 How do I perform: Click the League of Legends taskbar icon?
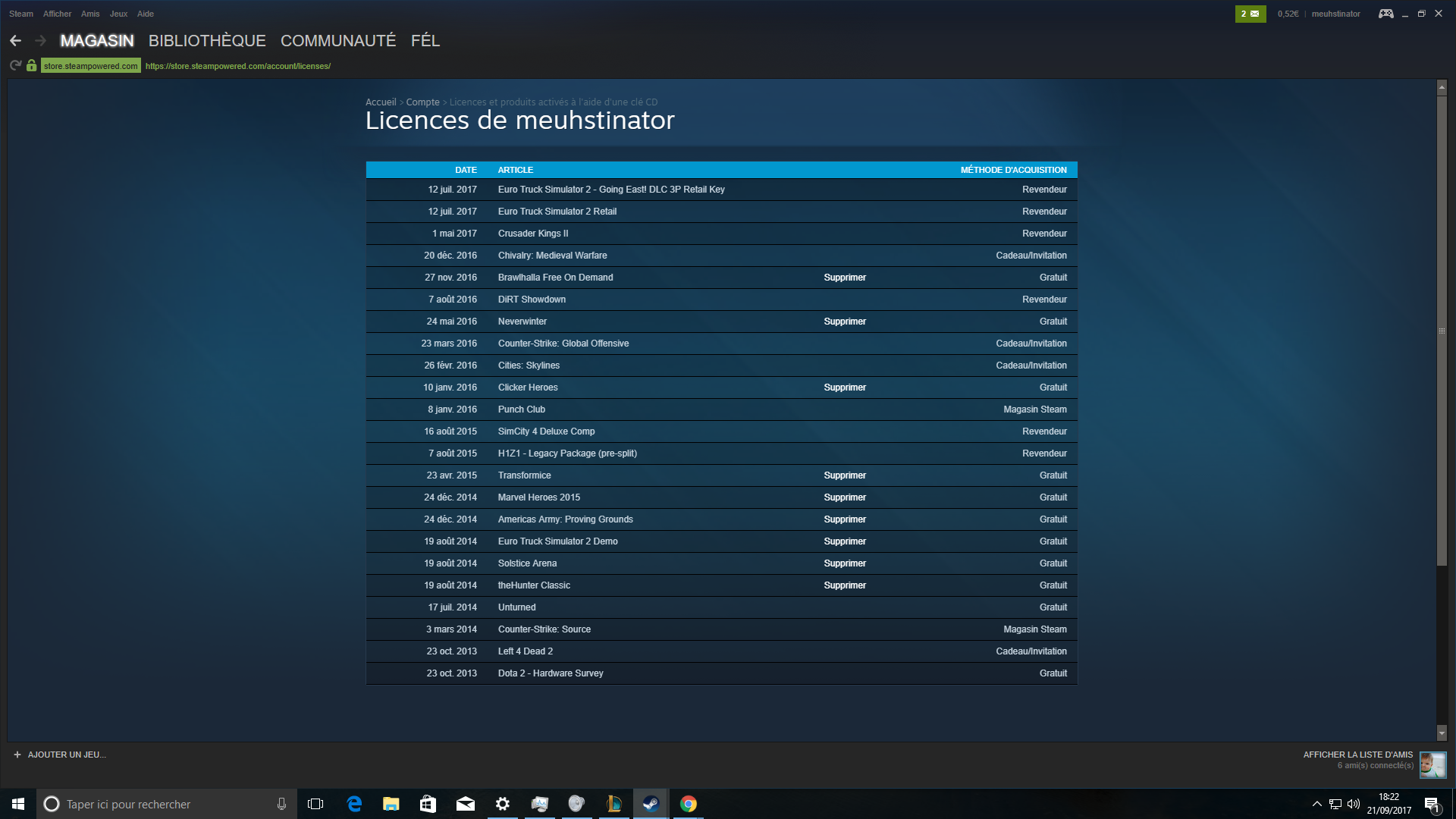[x=614, y=804]
